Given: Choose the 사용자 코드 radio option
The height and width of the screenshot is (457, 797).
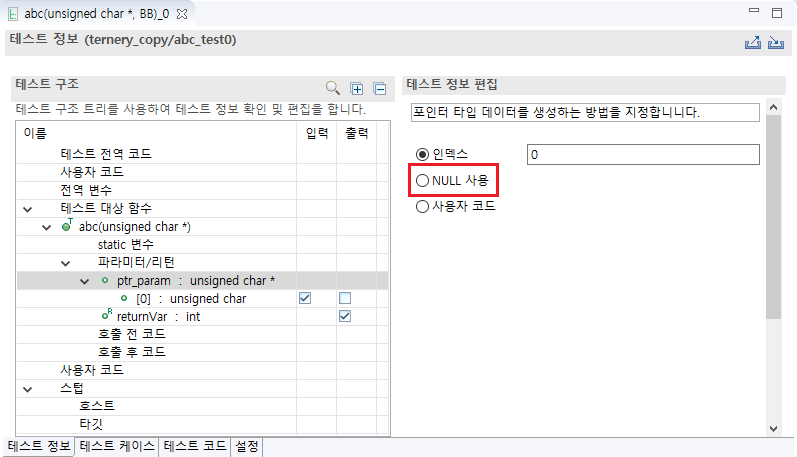Looking at the screenshot, I should (x=422, y=207).
